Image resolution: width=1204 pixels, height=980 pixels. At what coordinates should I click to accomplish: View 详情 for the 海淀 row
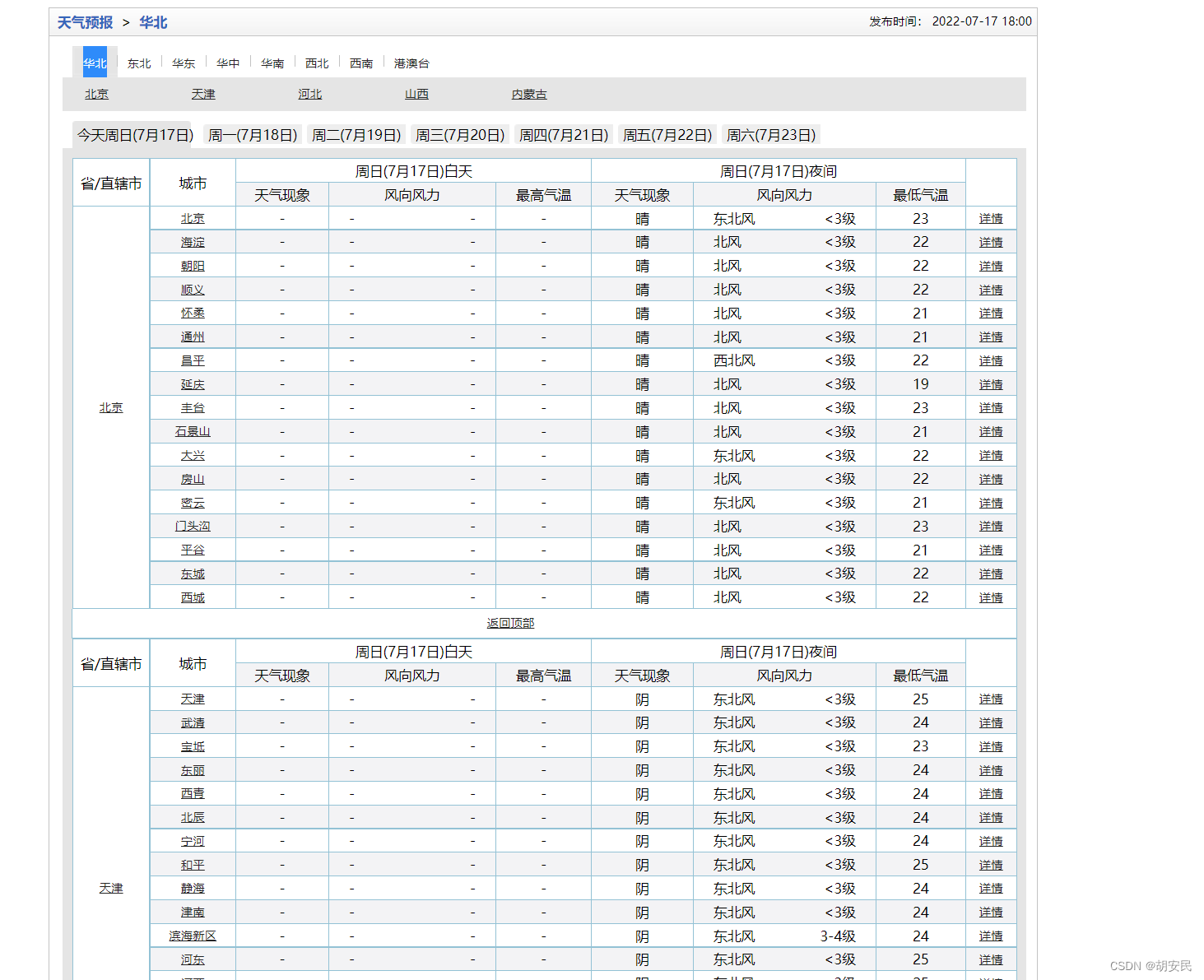coord(991,243)
